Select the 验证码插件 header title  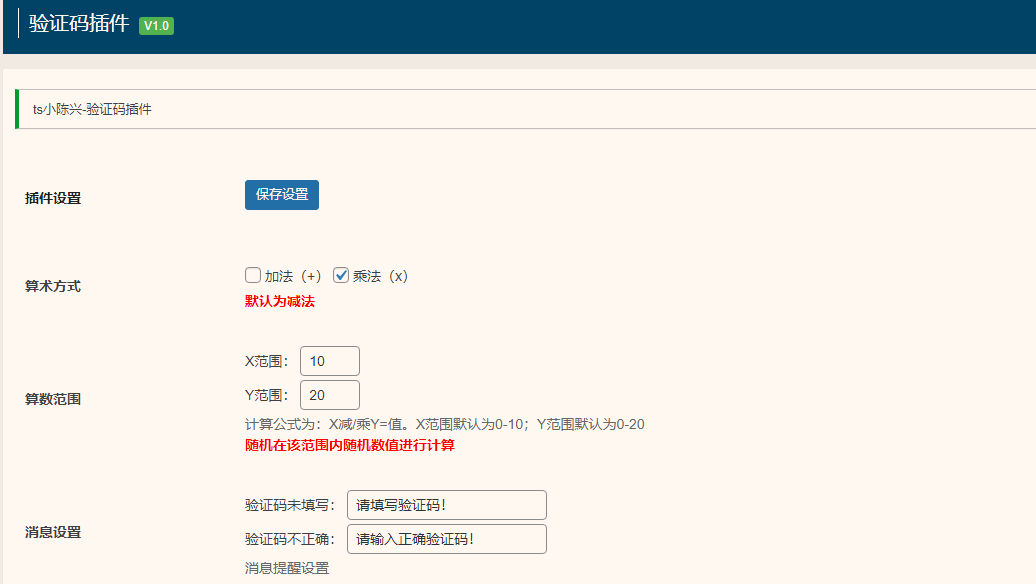pyautogui.click(x=79, y=23)
